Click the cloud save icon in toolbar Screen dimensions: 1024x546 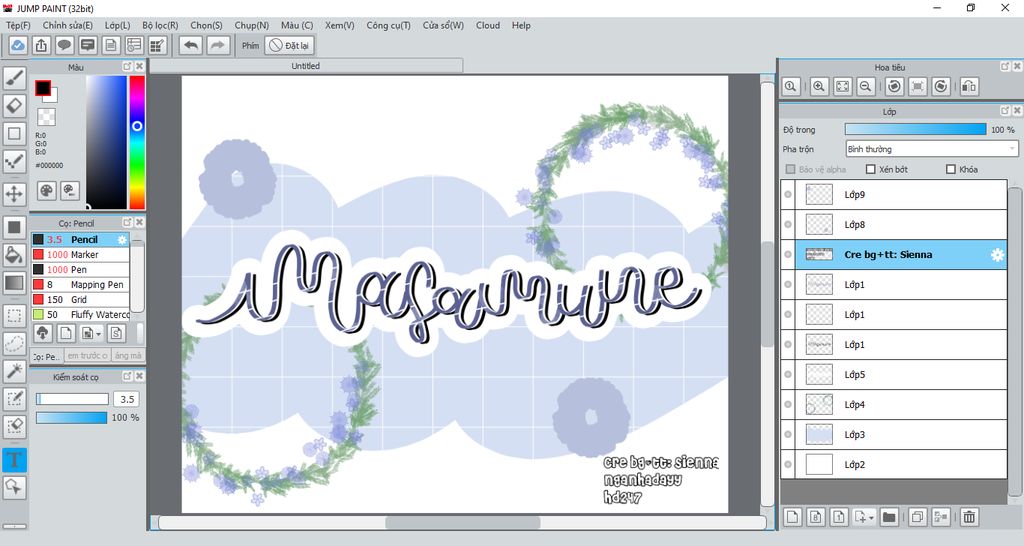click(x=18, y=45)
